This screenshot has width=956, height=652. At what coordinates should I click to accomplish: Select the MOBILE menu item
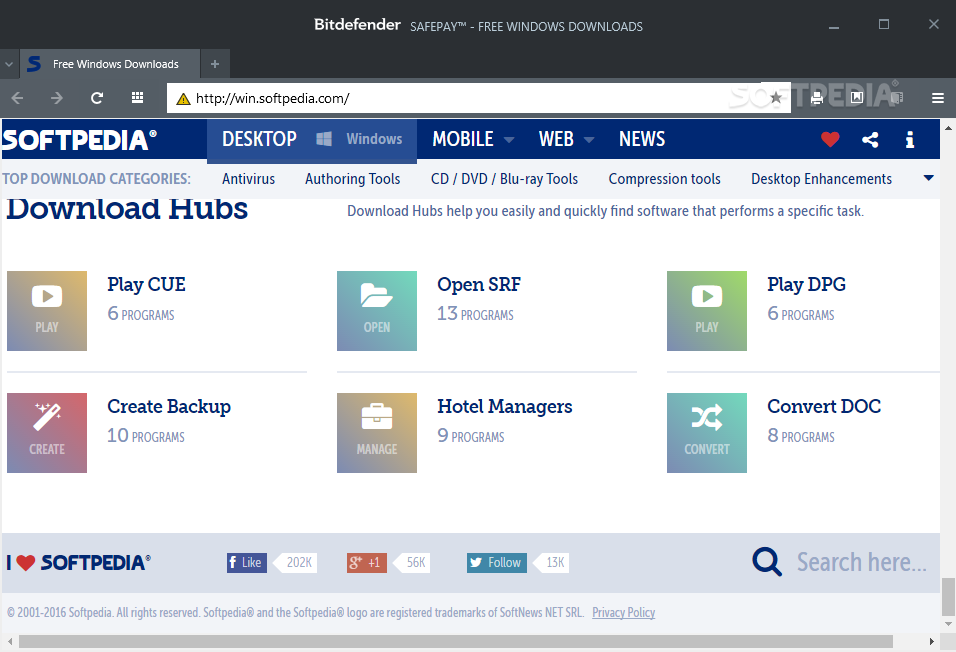(463, 139)
